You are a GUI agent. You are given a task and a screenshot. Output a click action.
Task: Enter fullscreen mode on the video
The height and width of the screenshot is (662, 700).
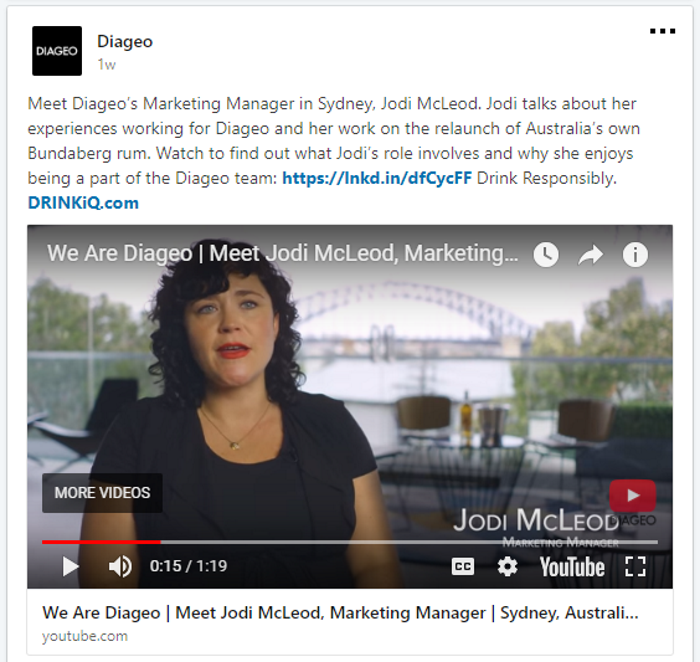tap(635, 567)
